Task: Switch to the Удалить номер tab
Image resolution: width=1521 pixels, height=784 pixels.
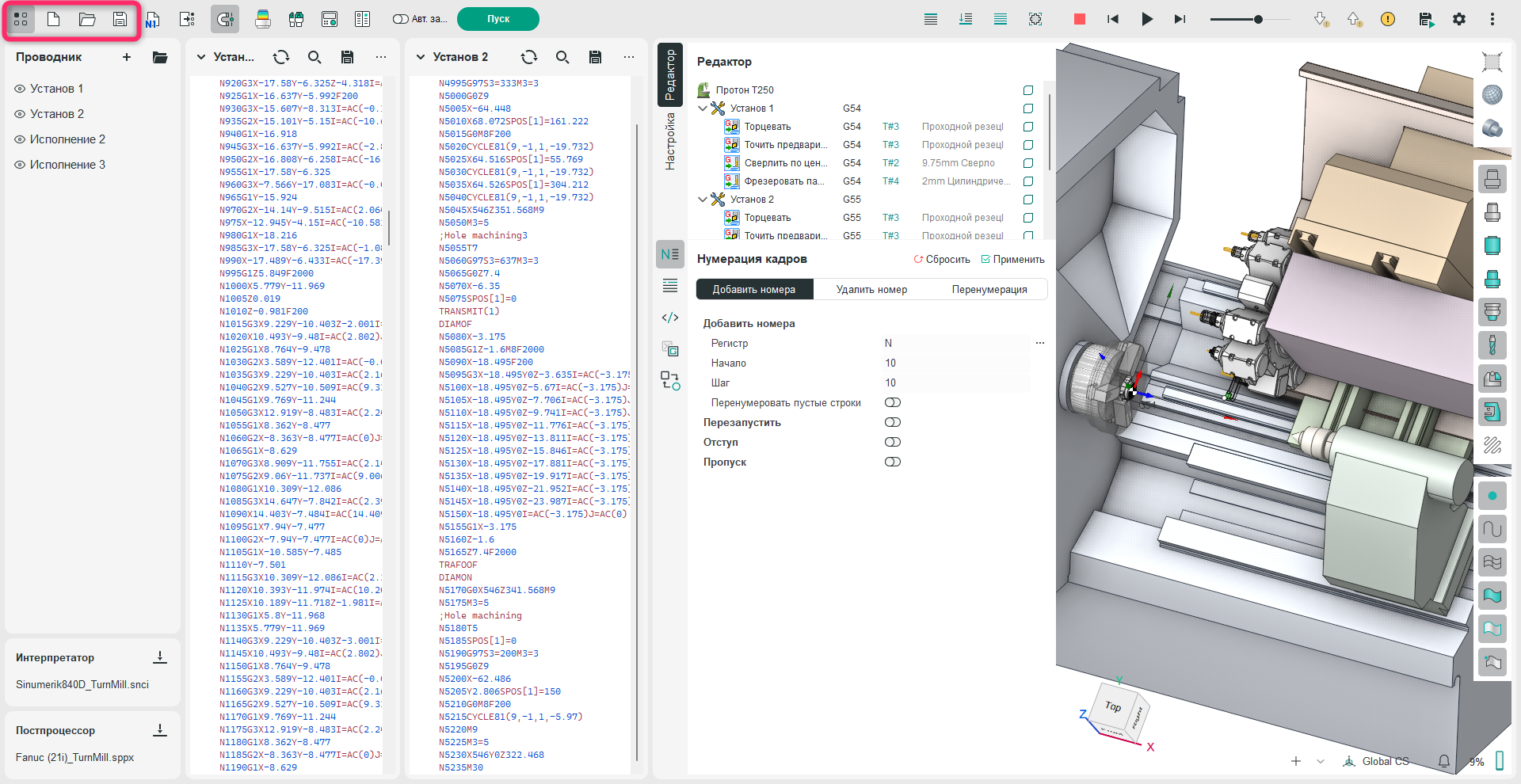Action: click(871, 290)
